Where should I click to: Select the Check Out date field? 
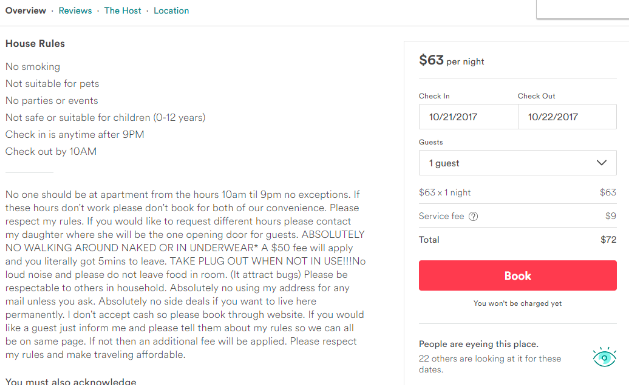(567, 117)
